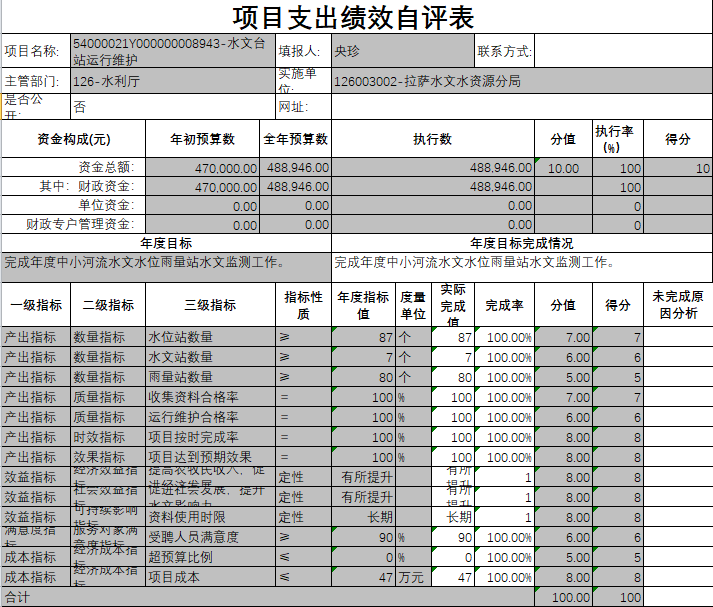Screen dimensions: 713x607
Task: Select the 年度目标完成情况 description cell
Action: [522, 267]
